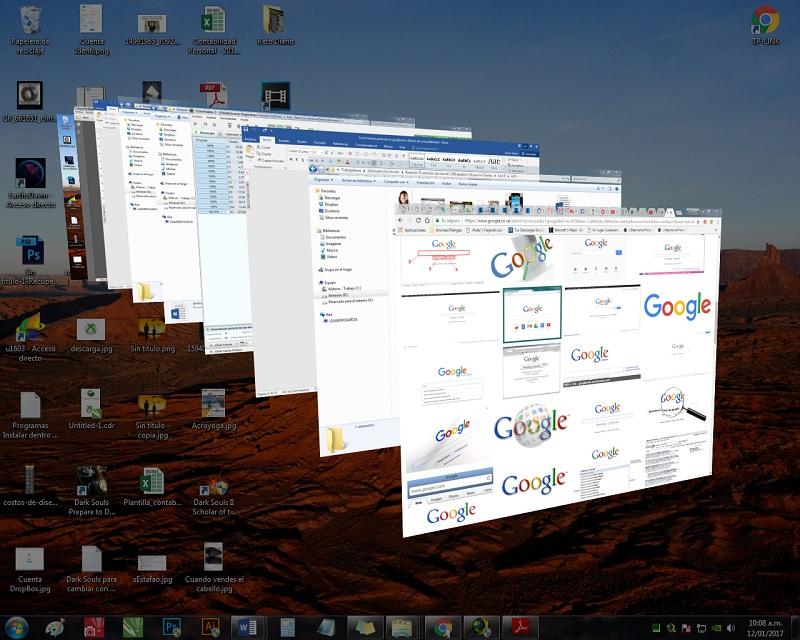This screenshot has width=800, height=640.
Task: Open the Papelera de reciclaje
Action: [28, 22]
